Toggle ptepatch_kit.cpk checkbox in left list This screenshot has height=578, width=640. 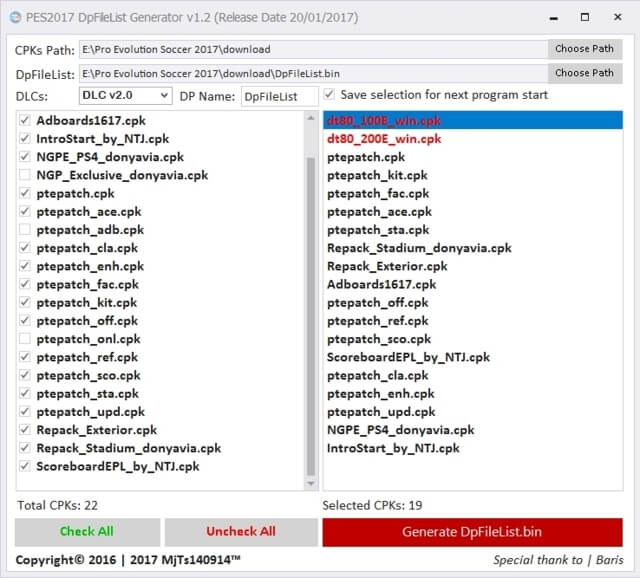coord(25,302)
